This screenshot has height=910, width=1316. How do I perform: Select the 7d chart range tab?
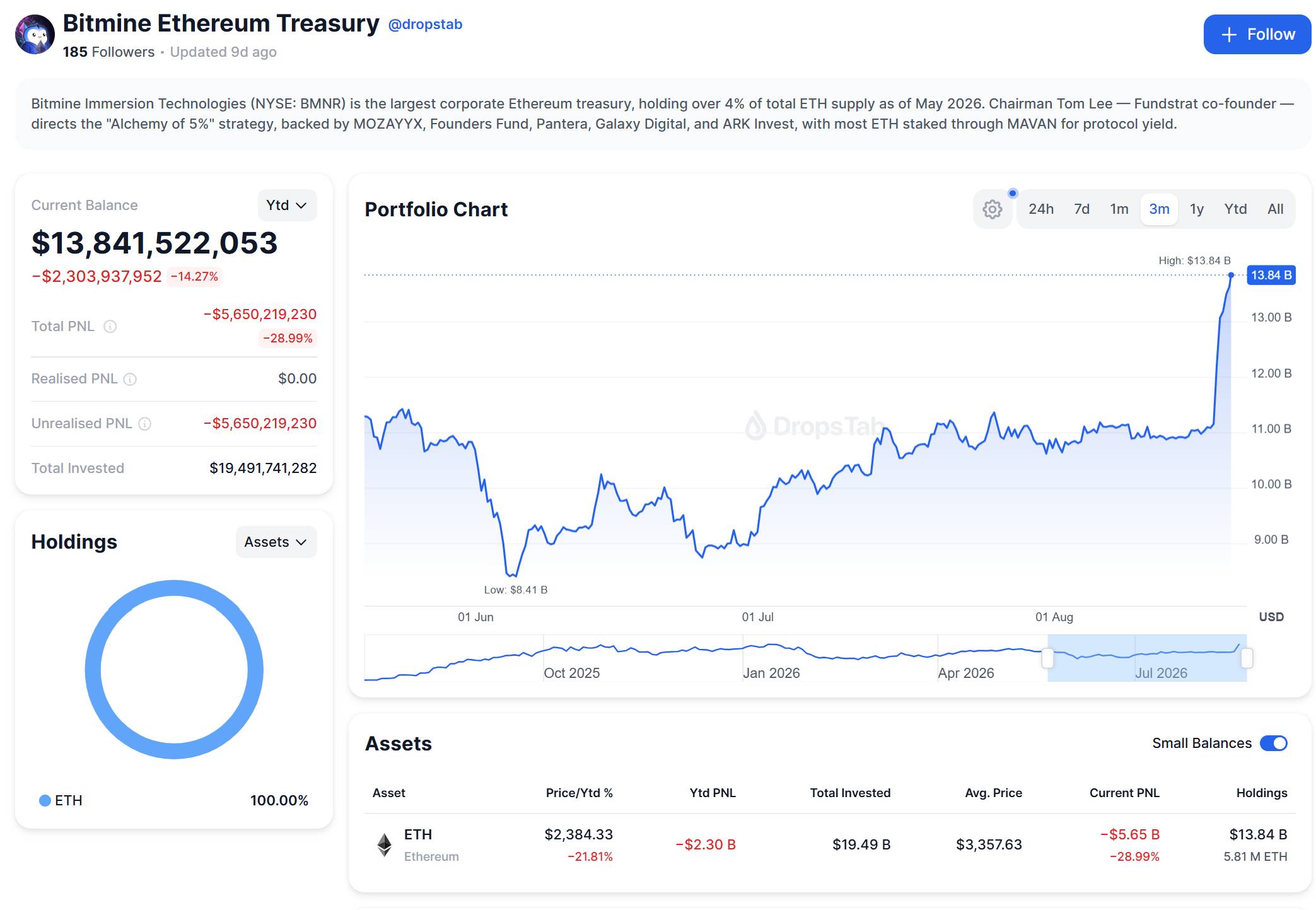coord(1081,209)
